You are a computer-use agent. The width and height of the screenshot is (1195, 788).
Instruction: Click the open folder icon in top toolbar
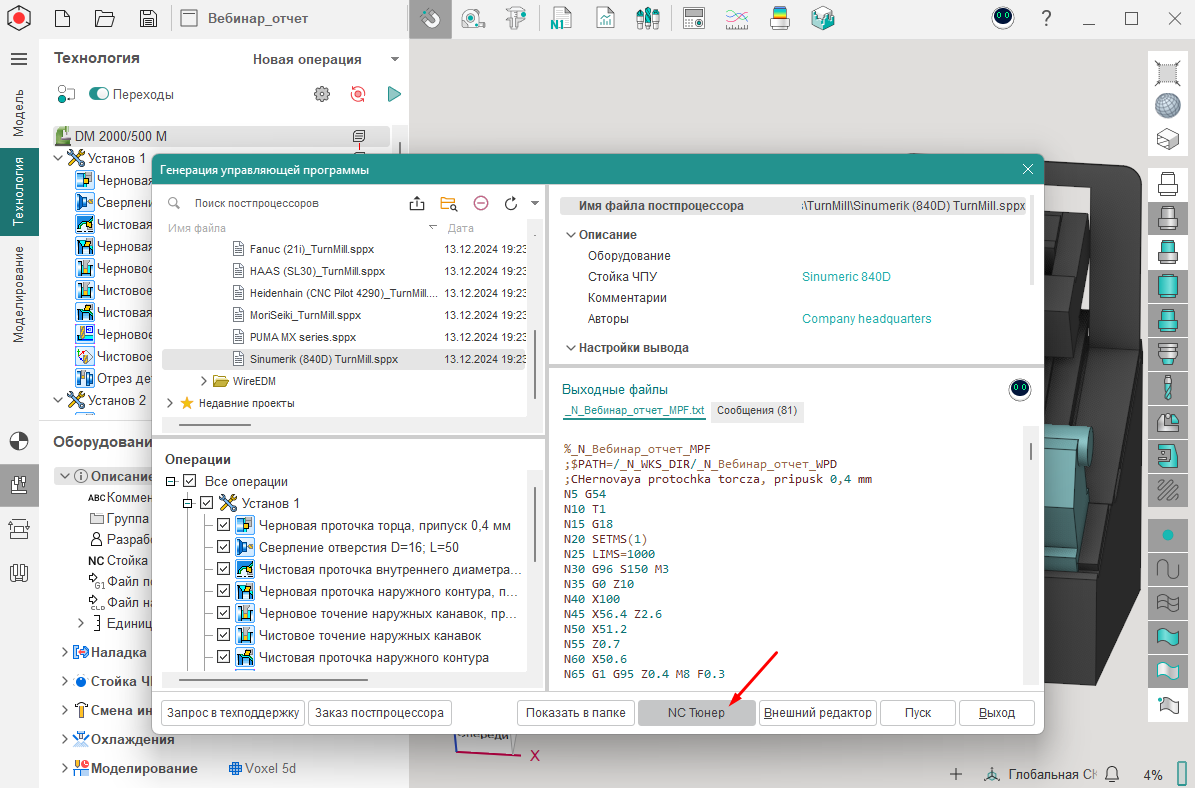(x=104, y=18)
